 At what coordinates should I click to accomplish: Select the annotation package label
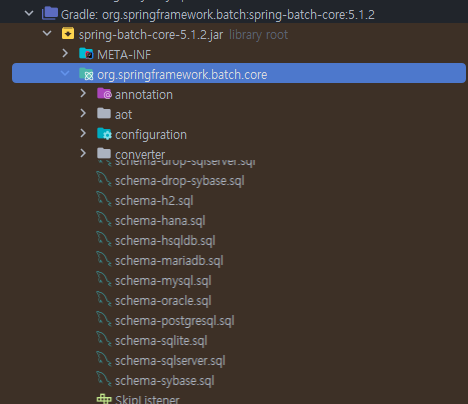[144, 95]
